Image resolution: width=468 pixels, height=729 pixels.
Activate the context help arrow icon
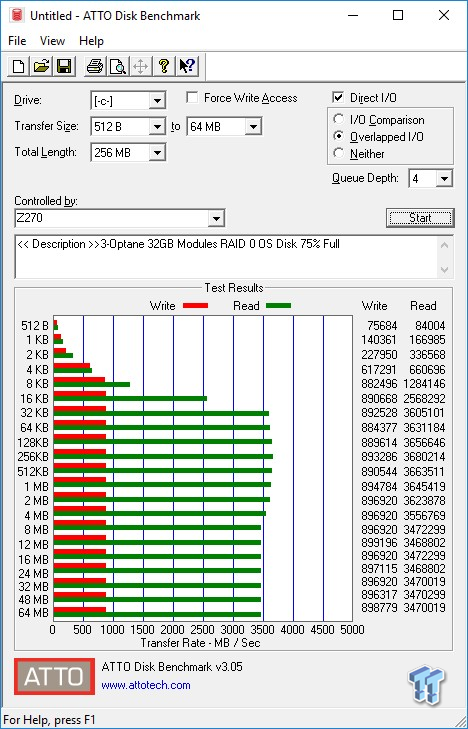(x=187, y=66)
